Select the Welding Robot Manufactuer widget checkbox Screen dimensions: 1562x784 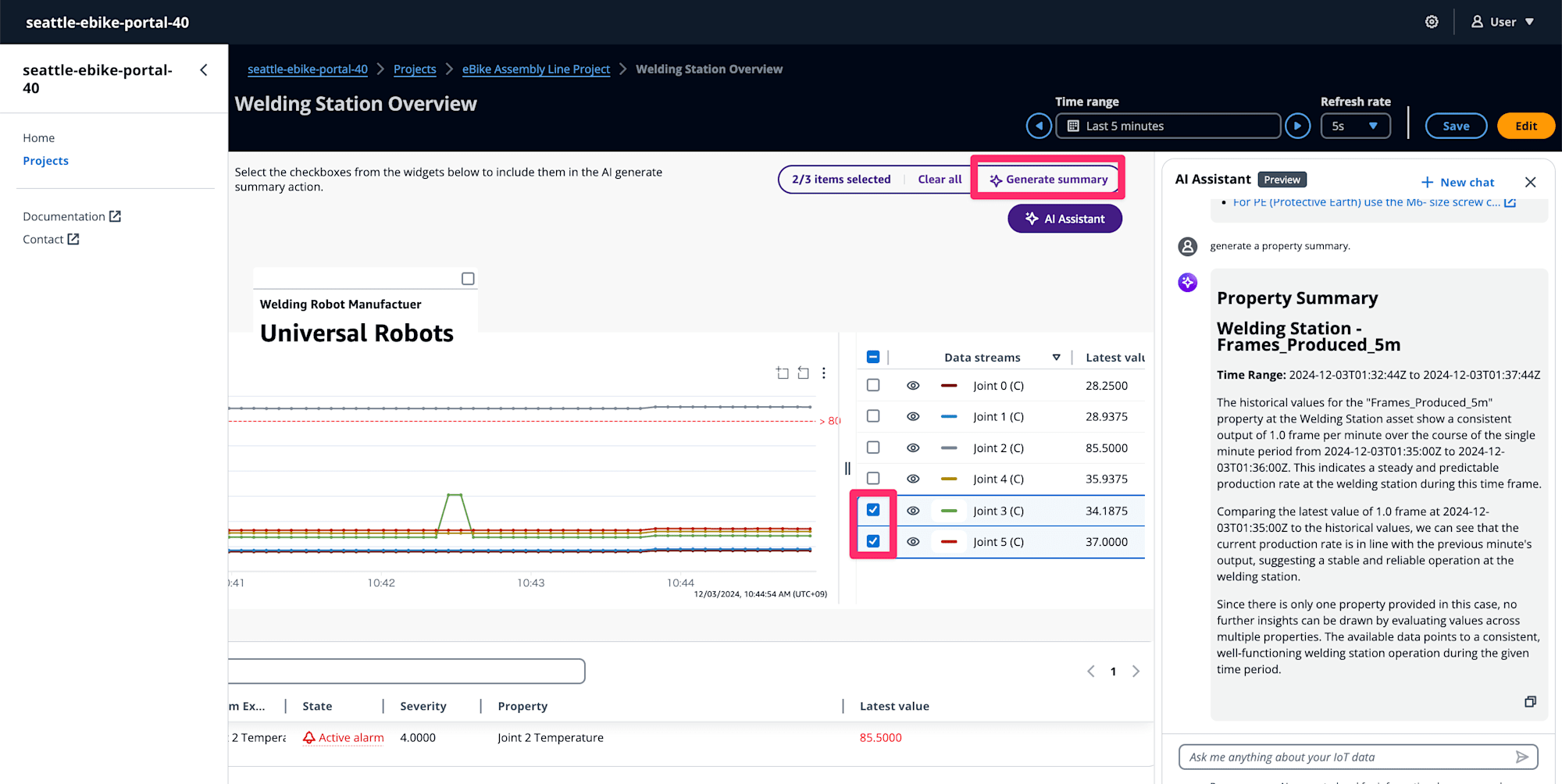tap(468, 279)
